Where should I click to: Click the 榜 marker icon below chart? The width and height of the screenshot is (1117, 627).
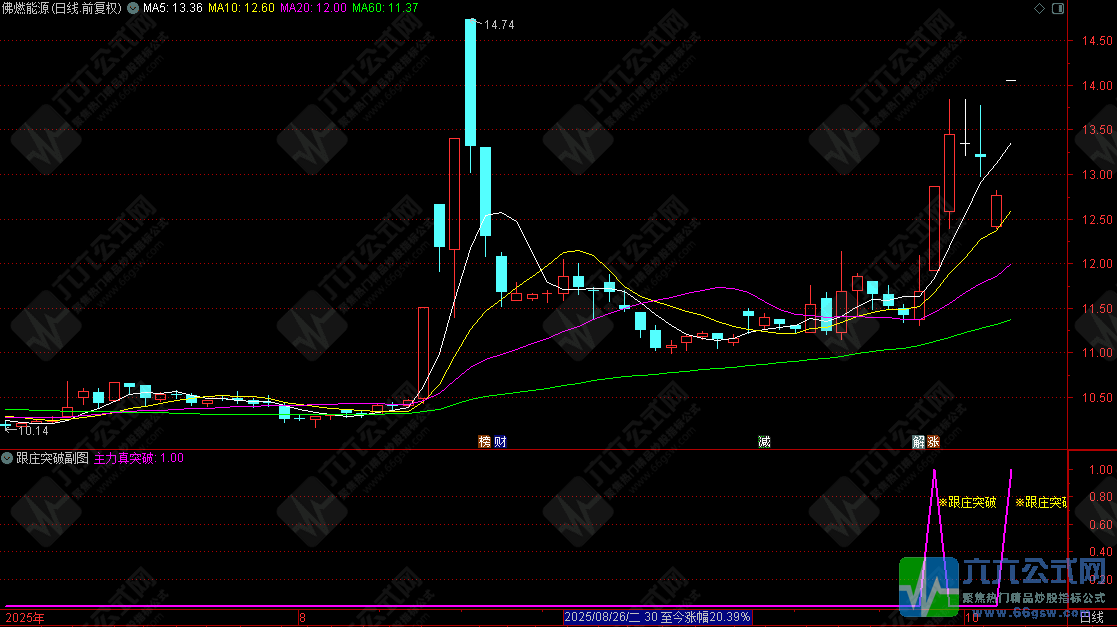(x=485, y=441)
